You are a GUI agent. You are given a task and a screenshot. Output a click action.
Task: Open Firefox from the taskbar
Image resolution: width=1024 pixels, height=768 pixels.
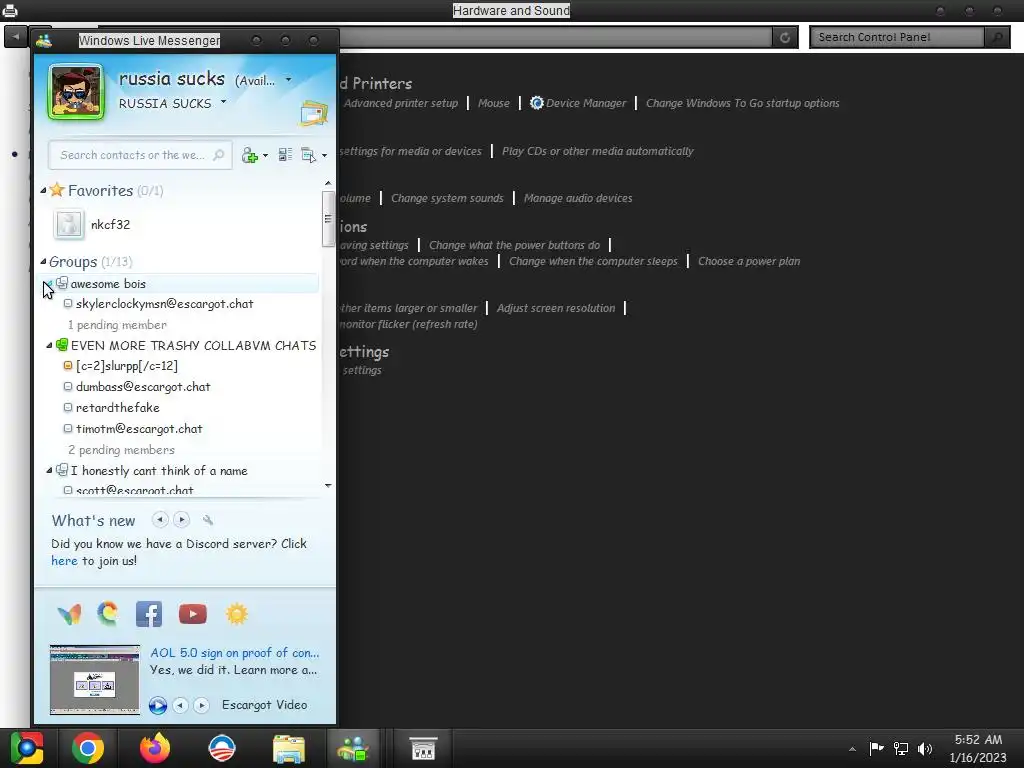[x=155, y=748]
